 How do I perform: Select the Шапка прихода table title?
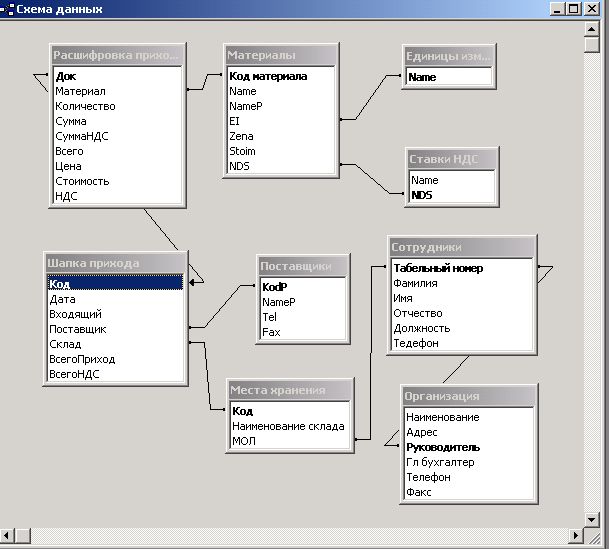click(115, 263)
